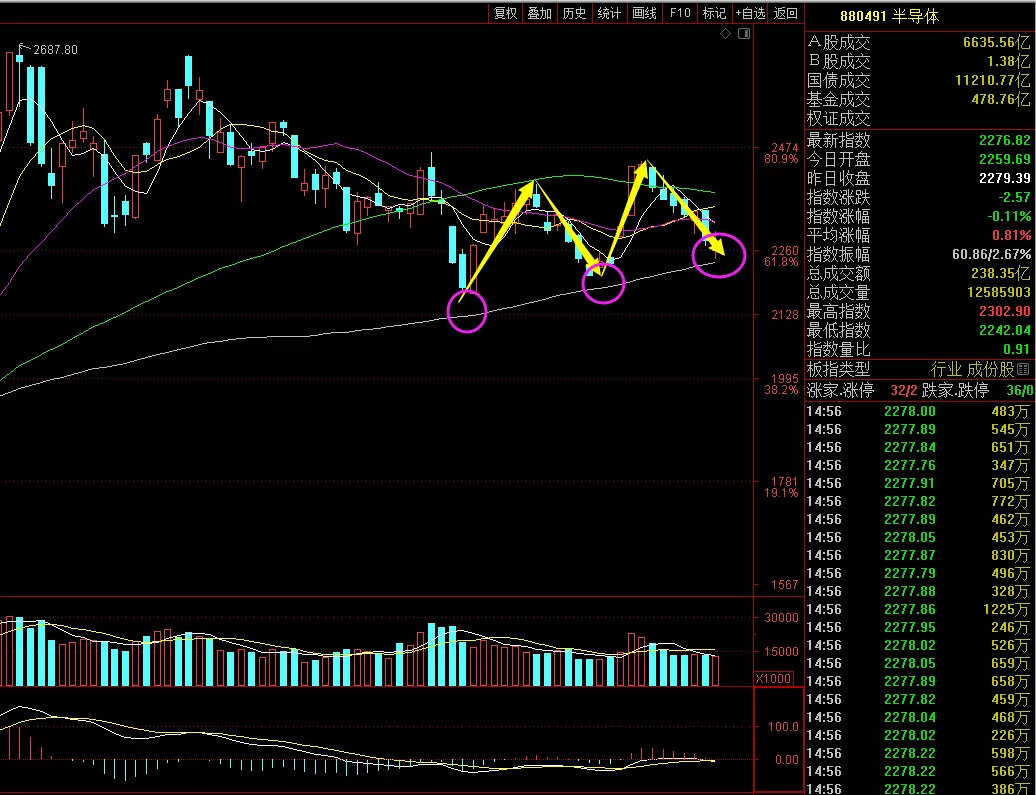Open the 历史 history view
The width and height of the screenshot is (1036, 795).
coord(574,13)
